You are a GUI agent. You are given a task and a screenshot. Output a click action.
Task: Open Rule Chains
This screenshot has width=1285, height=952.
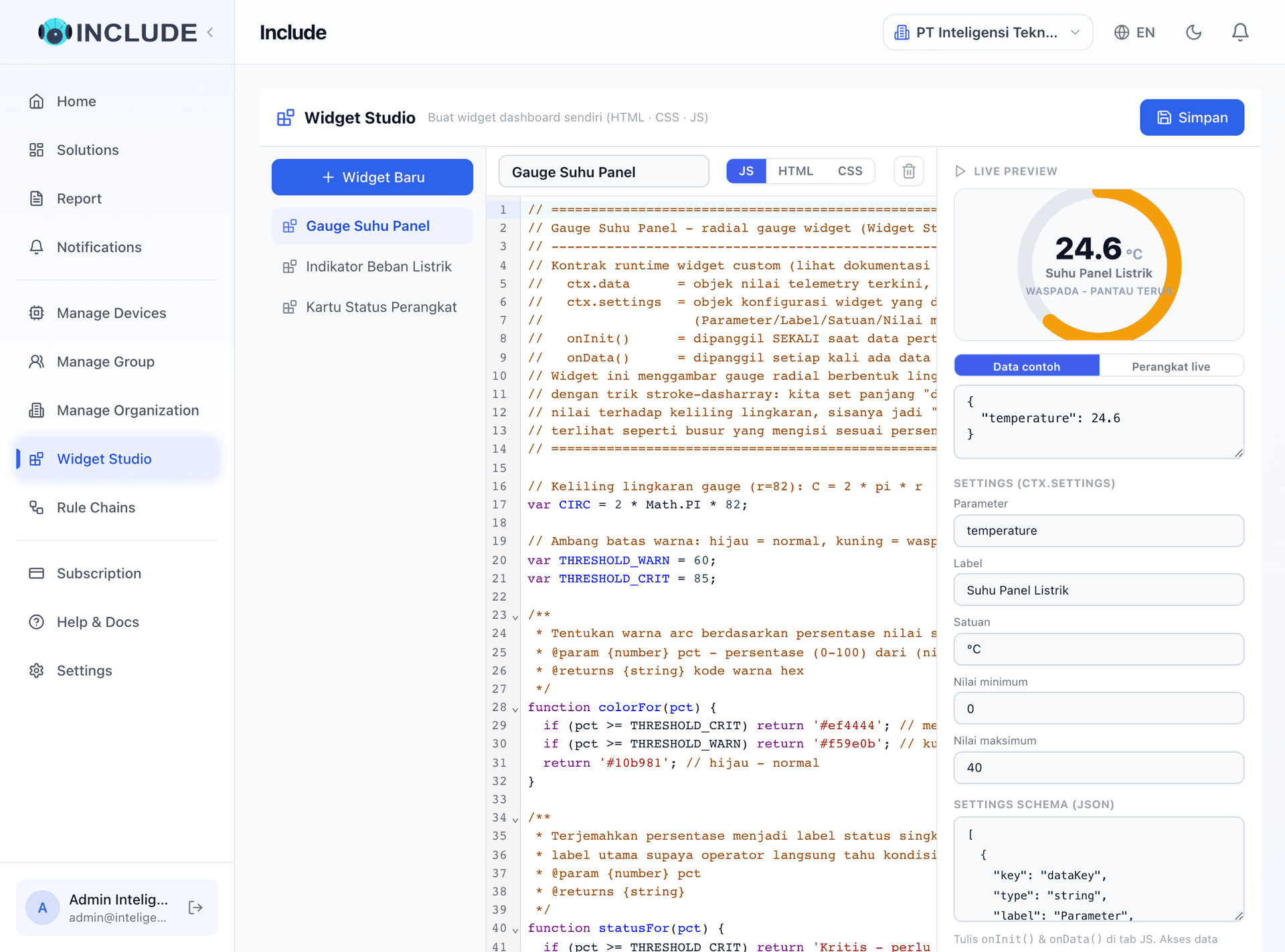click(x=117, y=508)
